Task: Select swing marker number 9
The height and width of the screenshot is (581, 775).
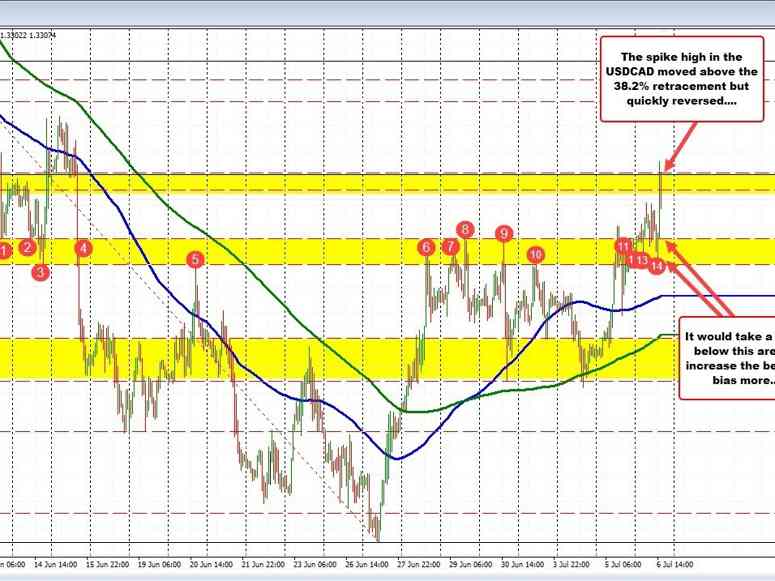Action: 504,233
